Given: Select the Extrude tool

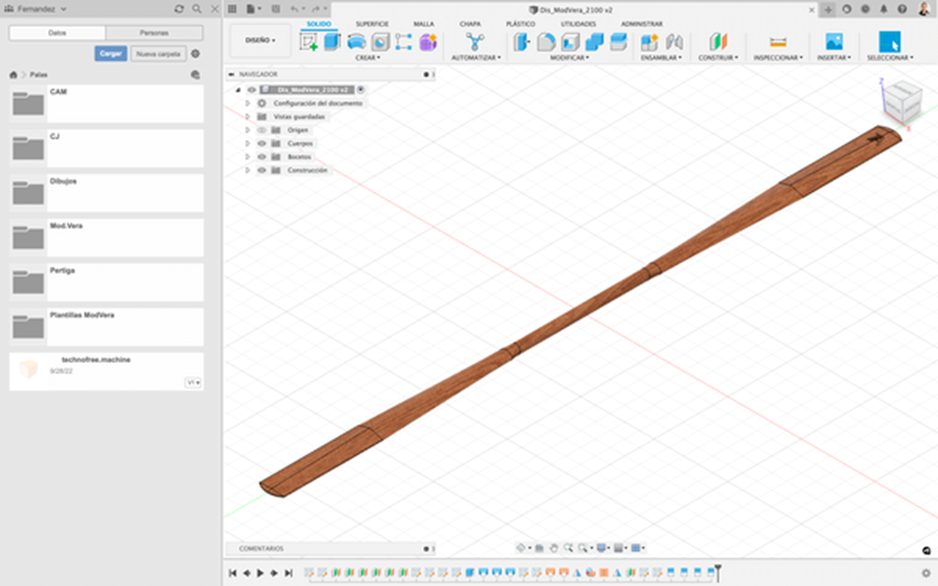Looking at the screenshot, I should tap(332, 42).
